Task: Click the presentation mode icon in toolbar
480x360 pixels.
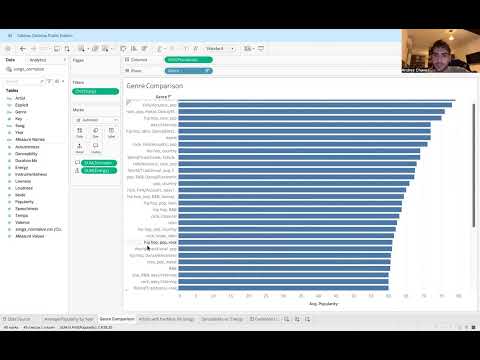Action: click(261, 49)
